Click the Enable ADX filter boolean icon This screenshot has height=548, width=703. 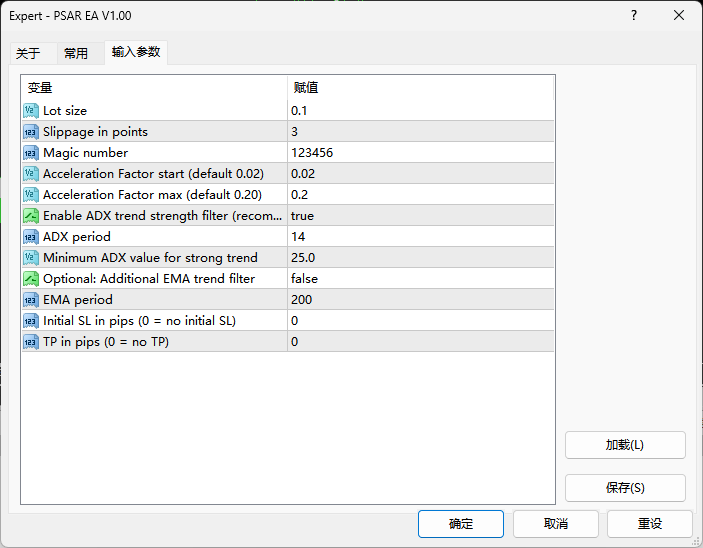pyautogui.click(x=31, y=216)
